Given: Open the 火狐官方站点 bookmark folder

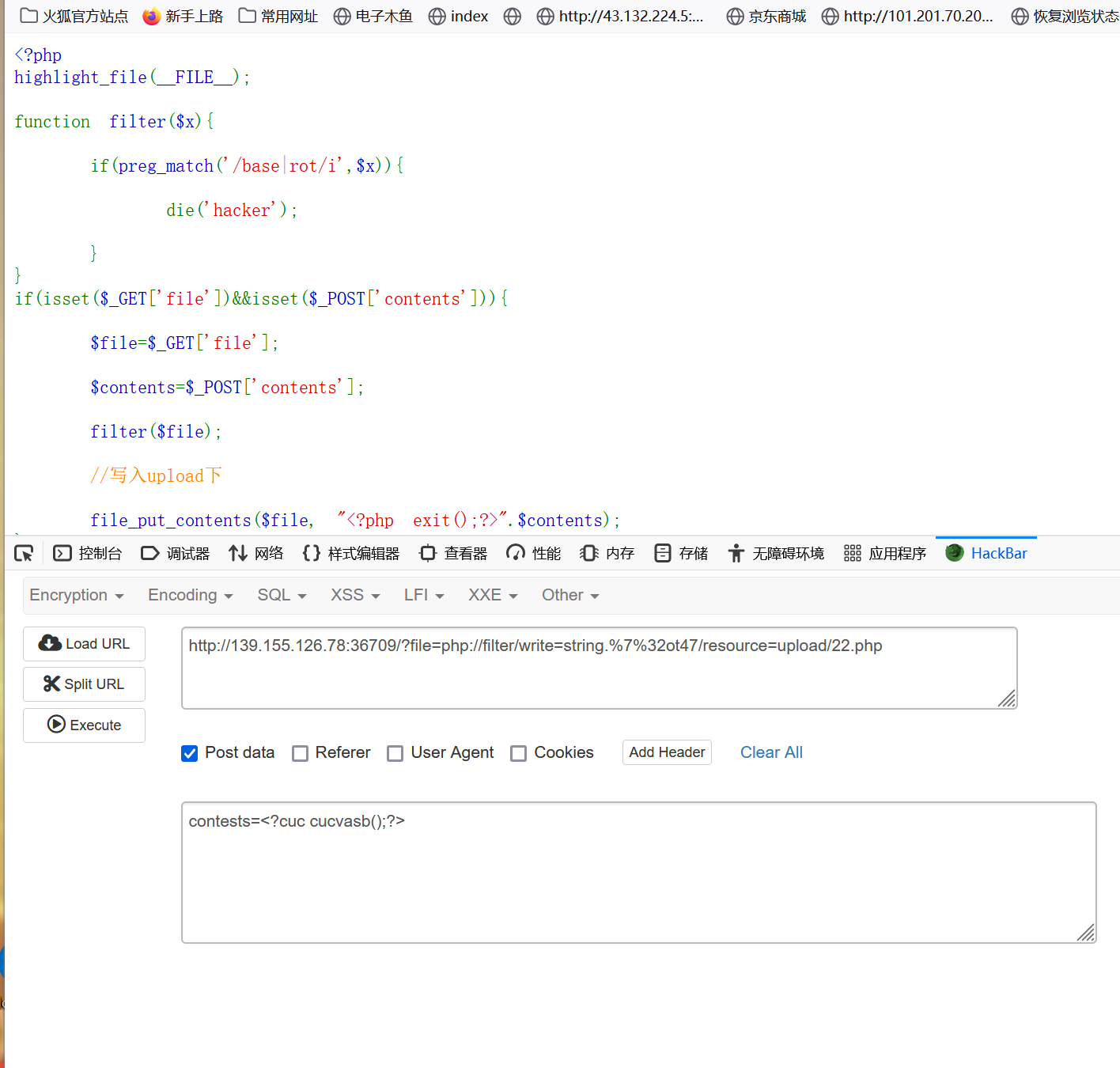Looking at the screenshot, I should pyautogui.click(x=74, y=16).
